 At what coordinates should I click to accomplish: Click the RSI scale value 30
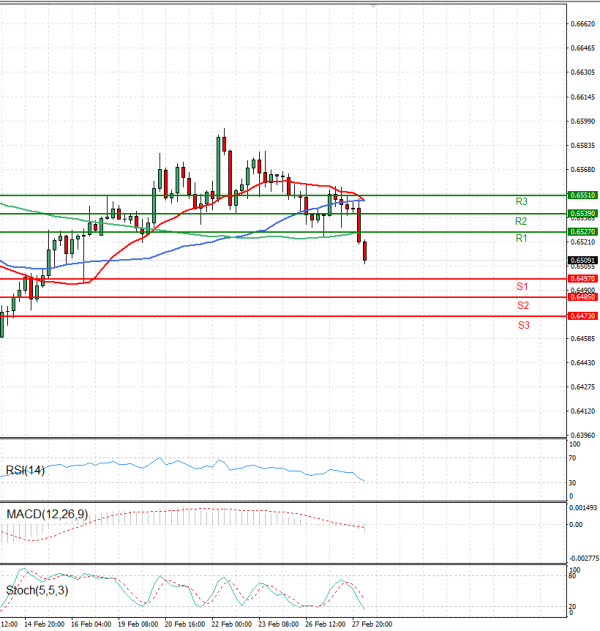(x=573, y=483)
